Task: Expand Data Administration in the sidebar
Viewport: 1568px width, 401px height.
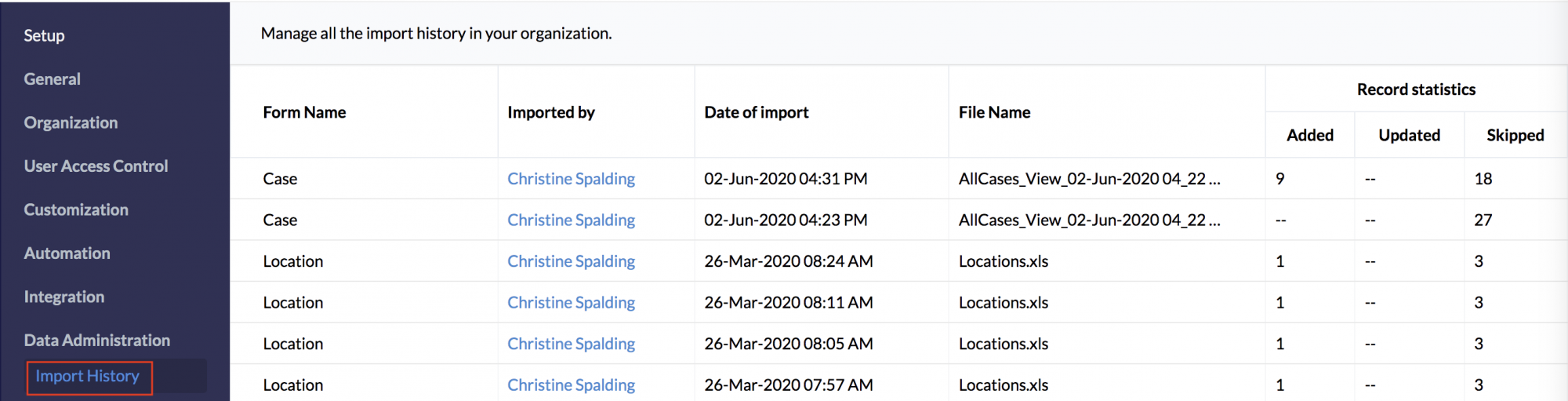Action: 96,341
